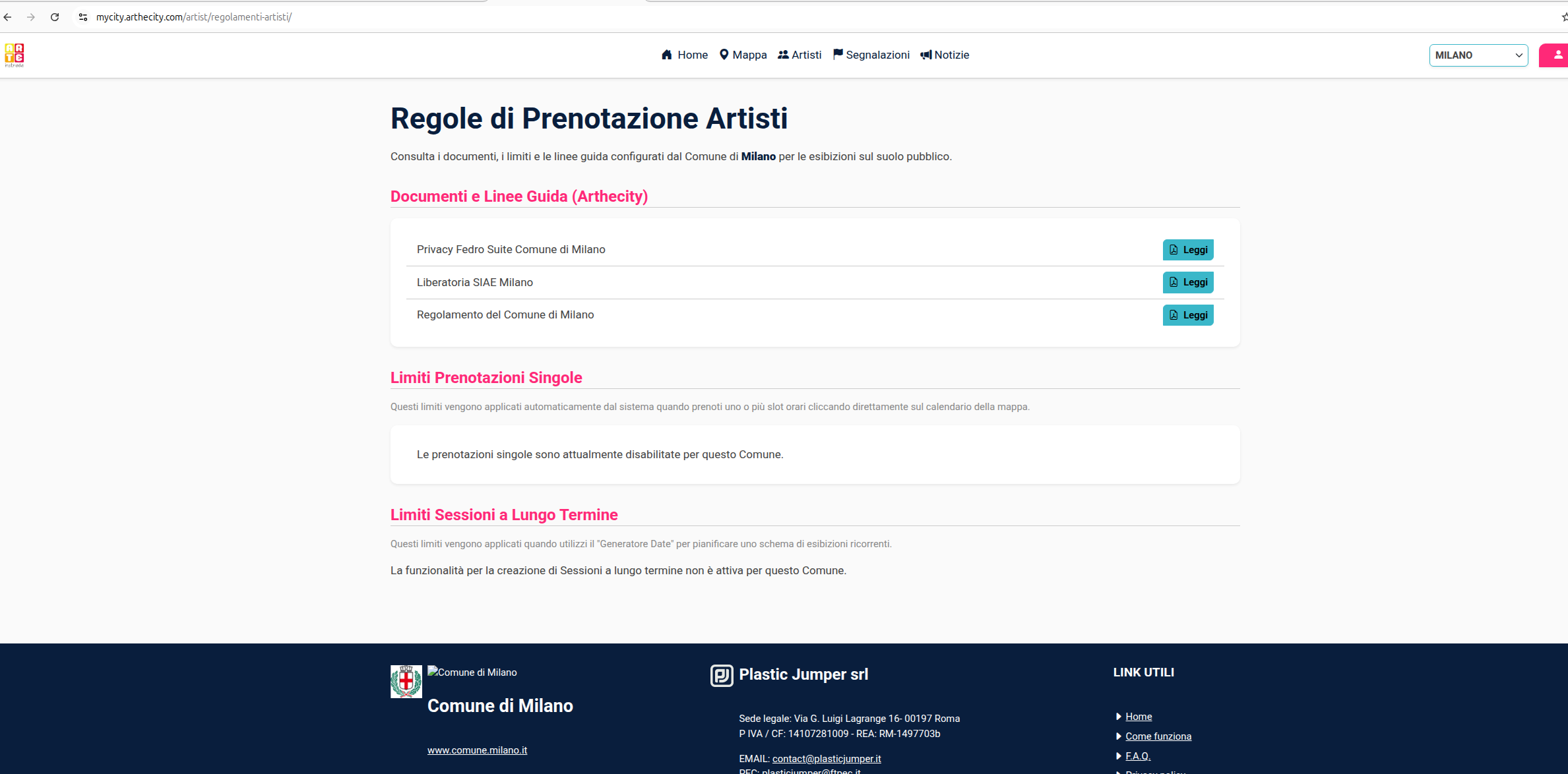This screenshot has width=1568, height=774.
Task: Click the 'Le prenotazioni singole sono attualmente disabilitate' message
Action: 600,454
